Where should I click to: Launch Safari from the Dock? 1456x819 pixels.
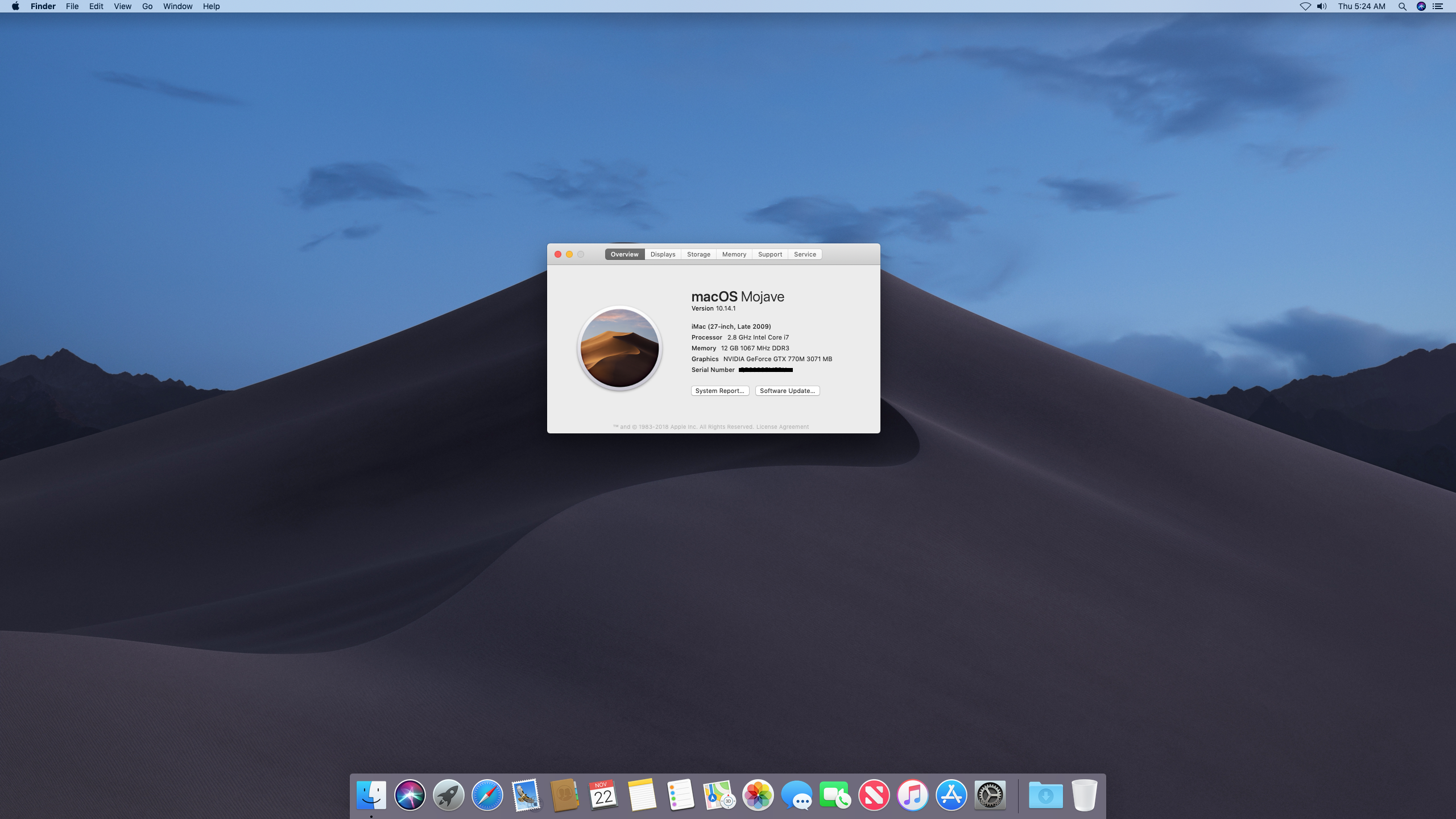coord(487,795)
